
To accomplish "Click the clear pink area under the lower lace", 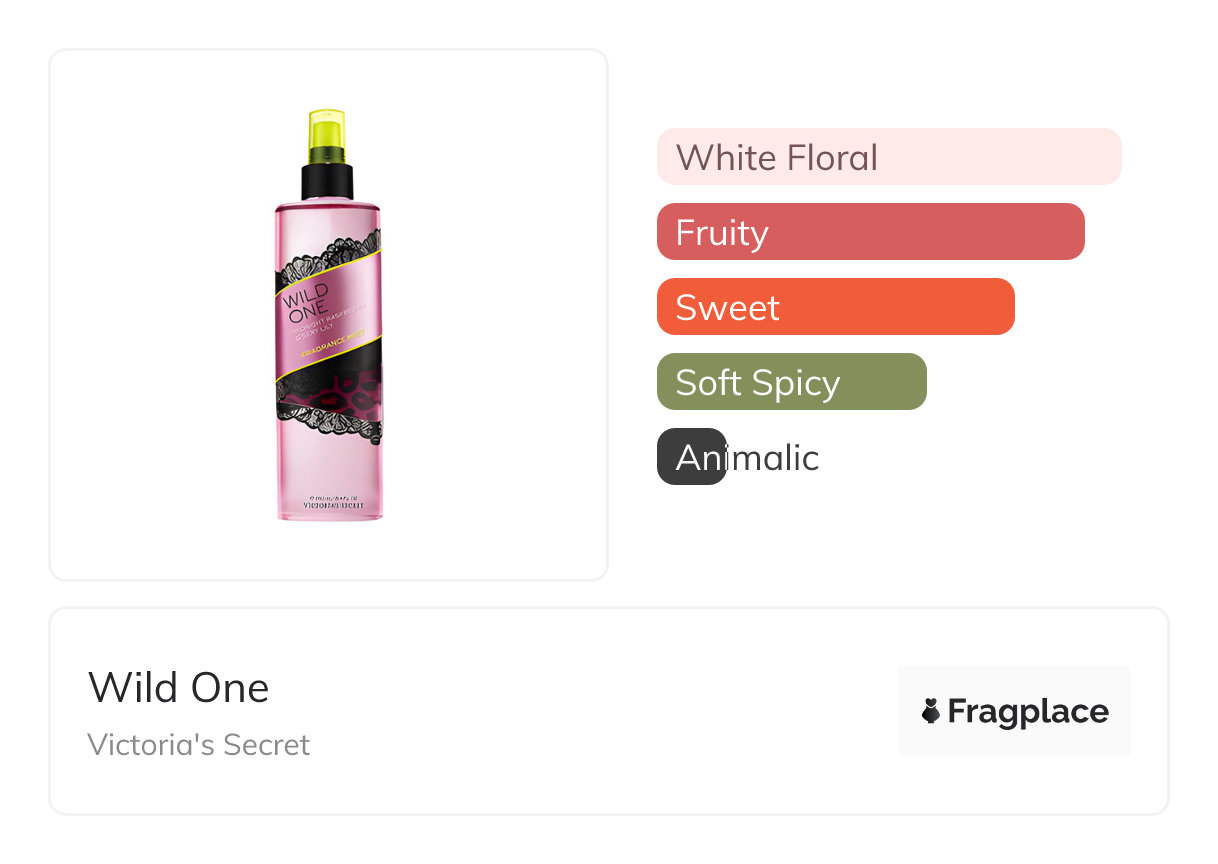I will (328, 468).
